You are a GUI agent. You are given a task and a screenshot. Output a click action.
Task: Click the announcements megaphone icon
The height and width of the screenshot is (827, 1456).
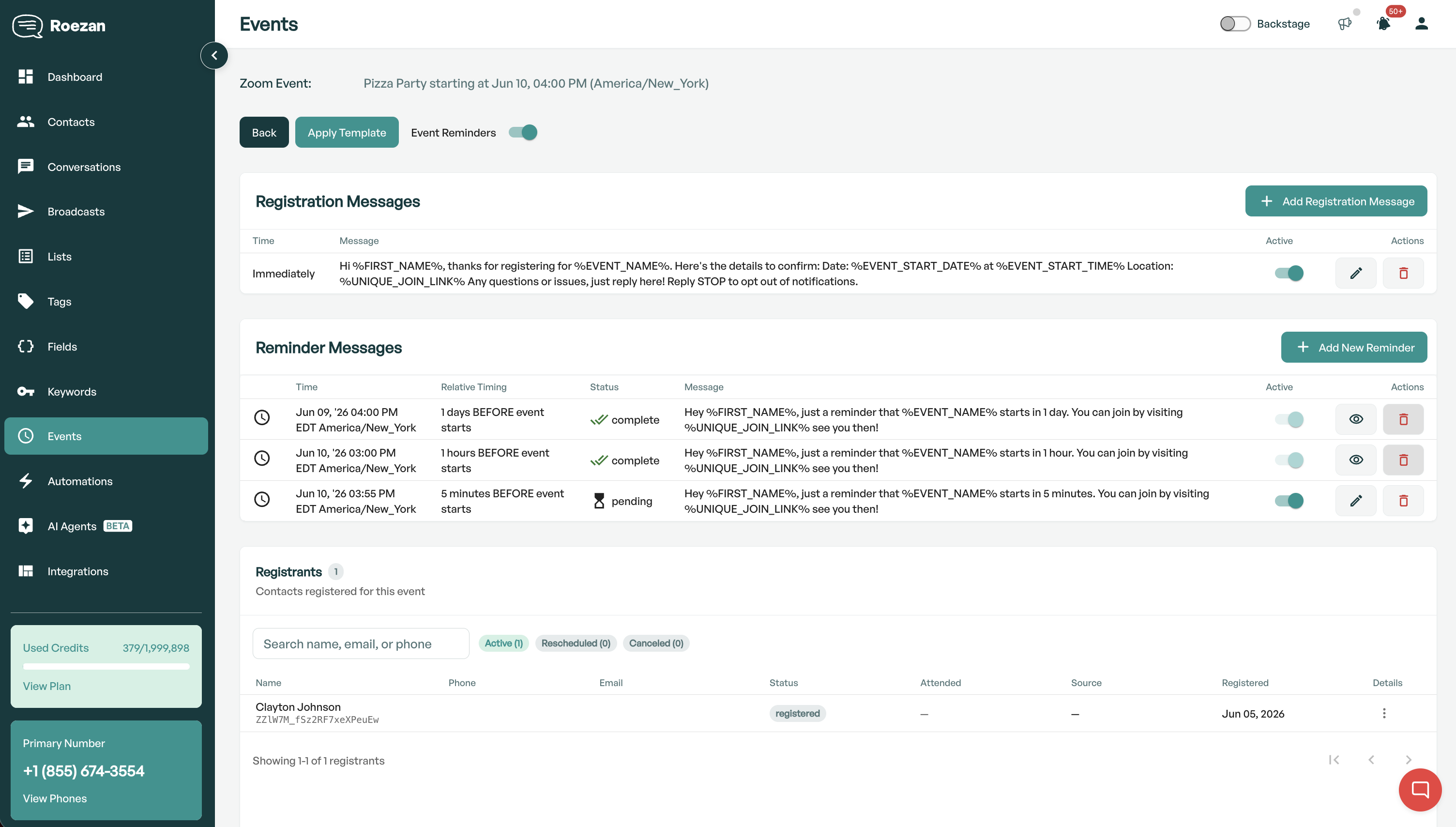(1345, 24)
